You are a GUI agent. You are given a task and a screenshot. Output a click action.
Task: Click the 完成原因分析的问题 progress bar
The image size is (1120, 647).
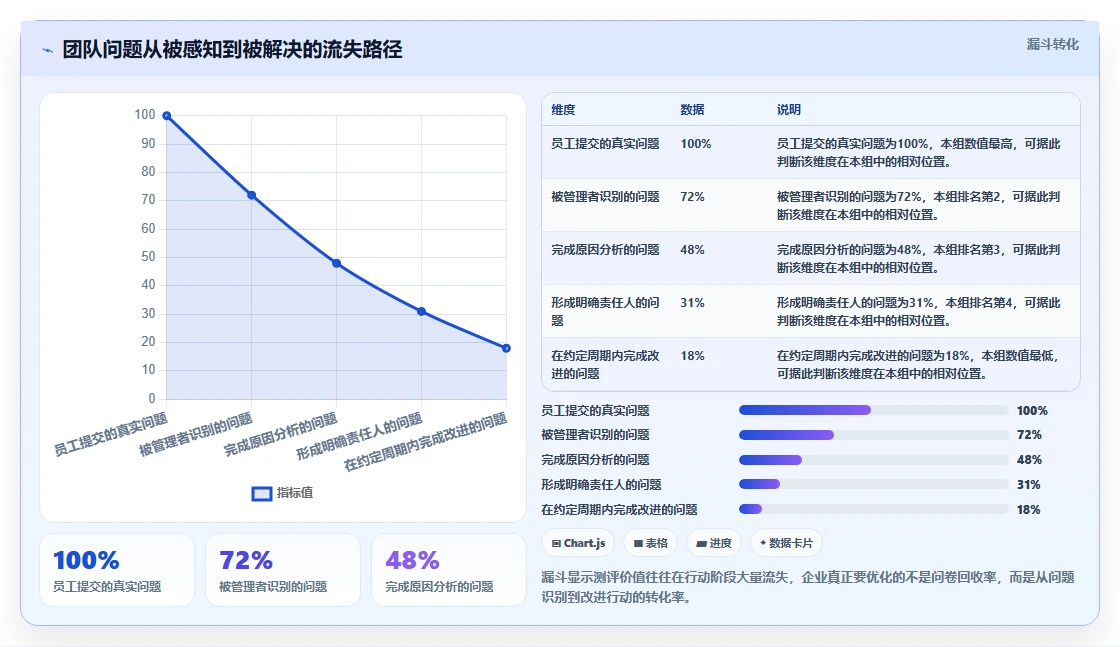(x=874, y=460)
